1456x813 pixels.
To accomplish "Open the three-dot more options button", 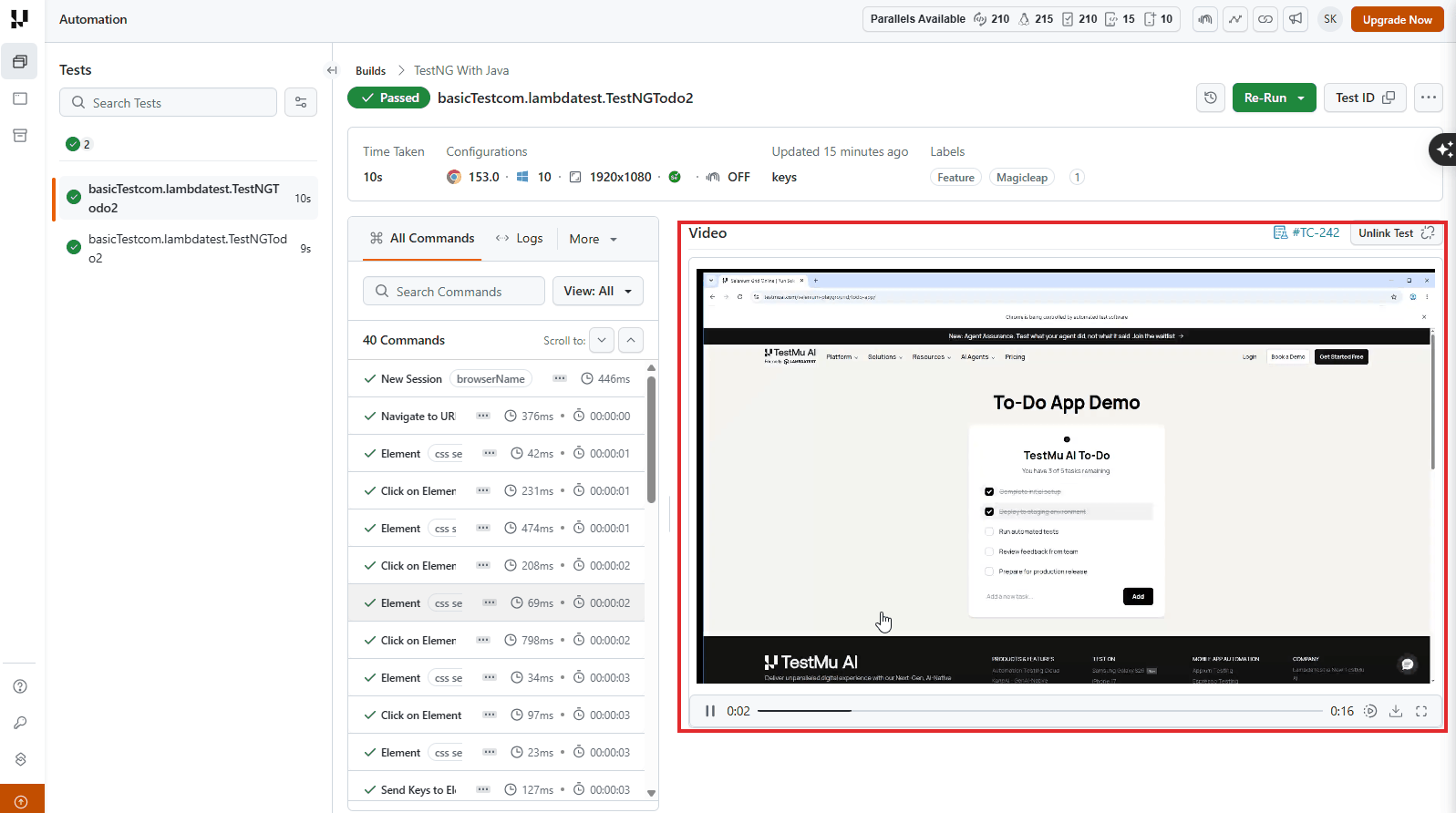I will [x=1429, y=98].
